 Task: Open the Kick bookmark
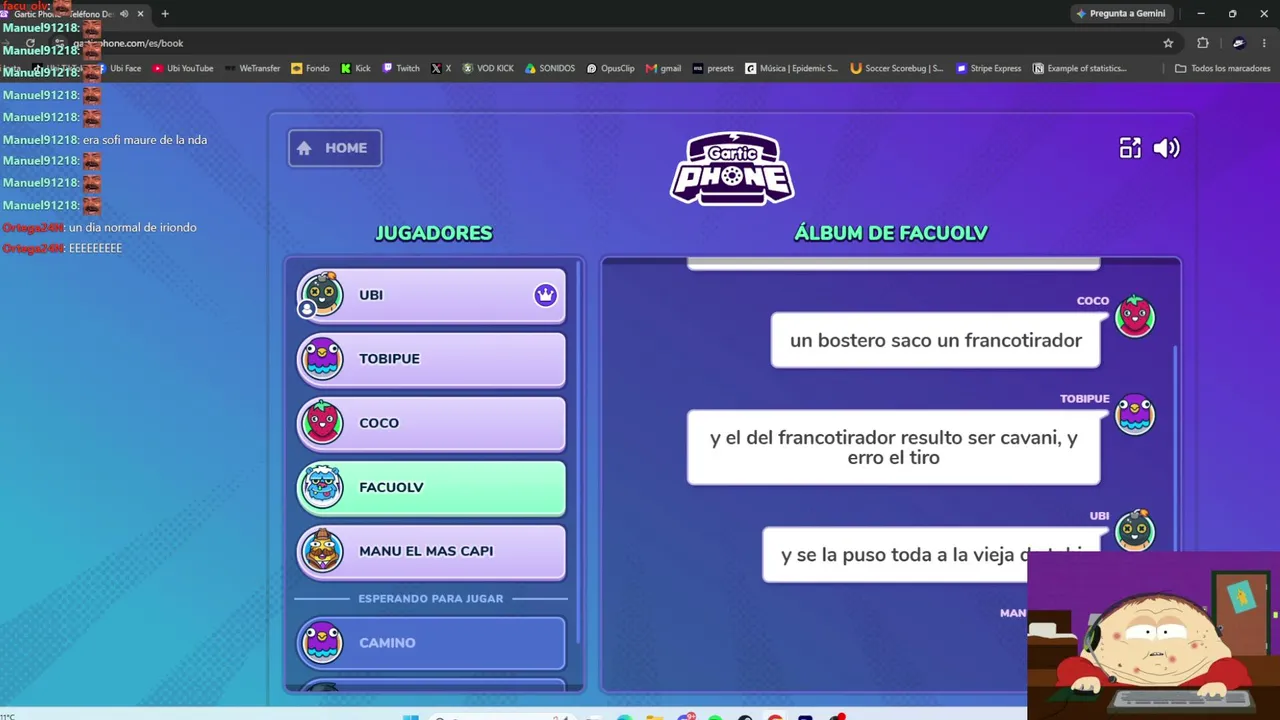[355, 68]
